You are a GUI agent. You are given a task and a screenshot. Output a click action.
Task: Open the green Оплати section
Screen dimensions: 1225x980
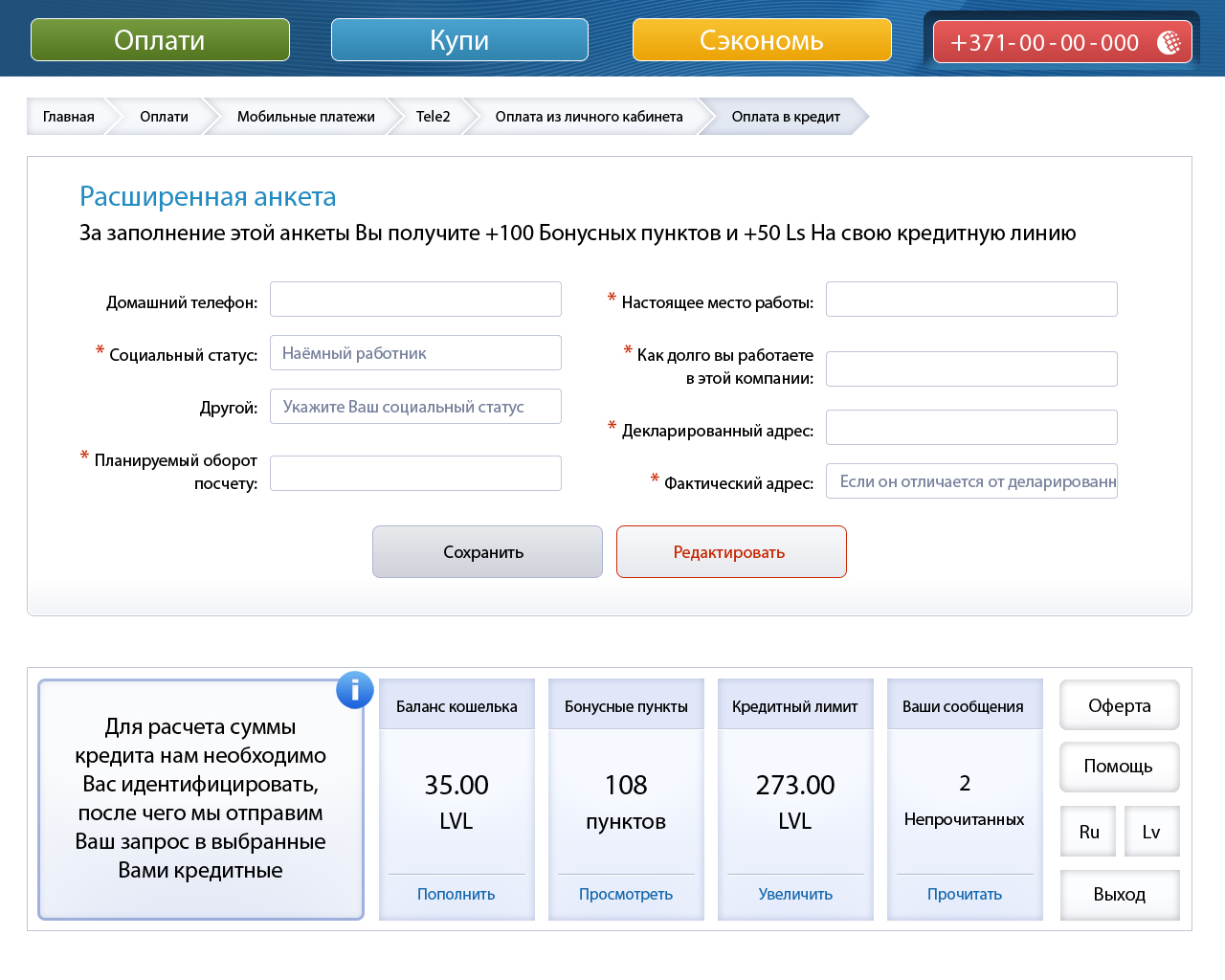pos(160,40)
